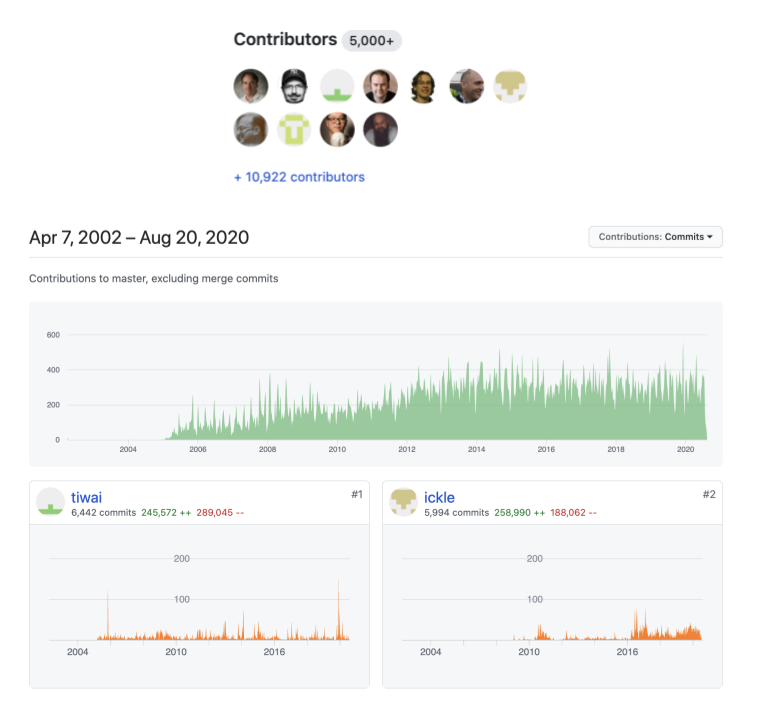
Task: Click the lime green T-shaped identicon avatar
Action: pos(294,129)
